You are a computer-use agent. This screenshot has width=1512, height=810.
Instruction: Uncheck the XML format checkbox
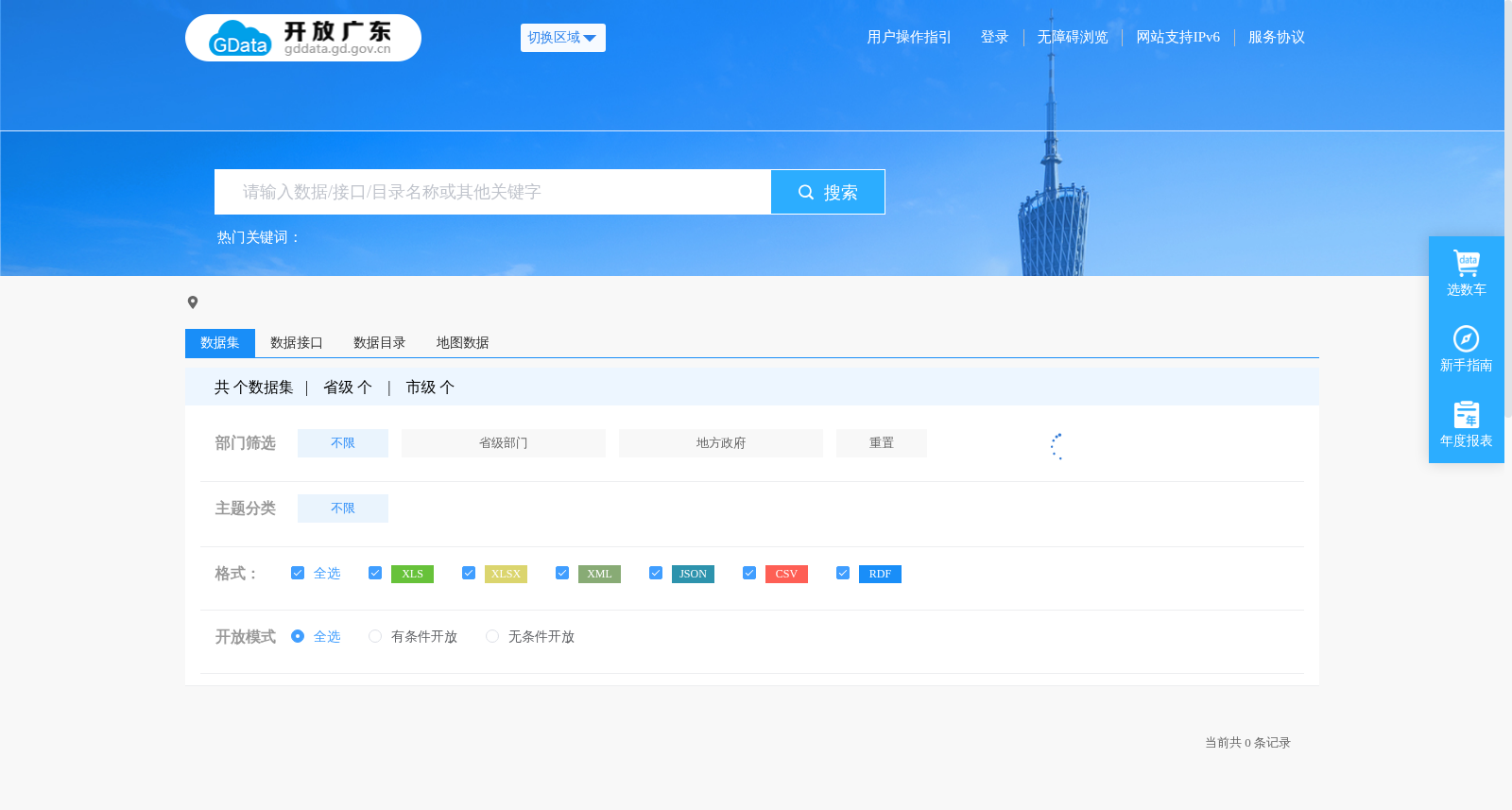[x=562, y=573]
